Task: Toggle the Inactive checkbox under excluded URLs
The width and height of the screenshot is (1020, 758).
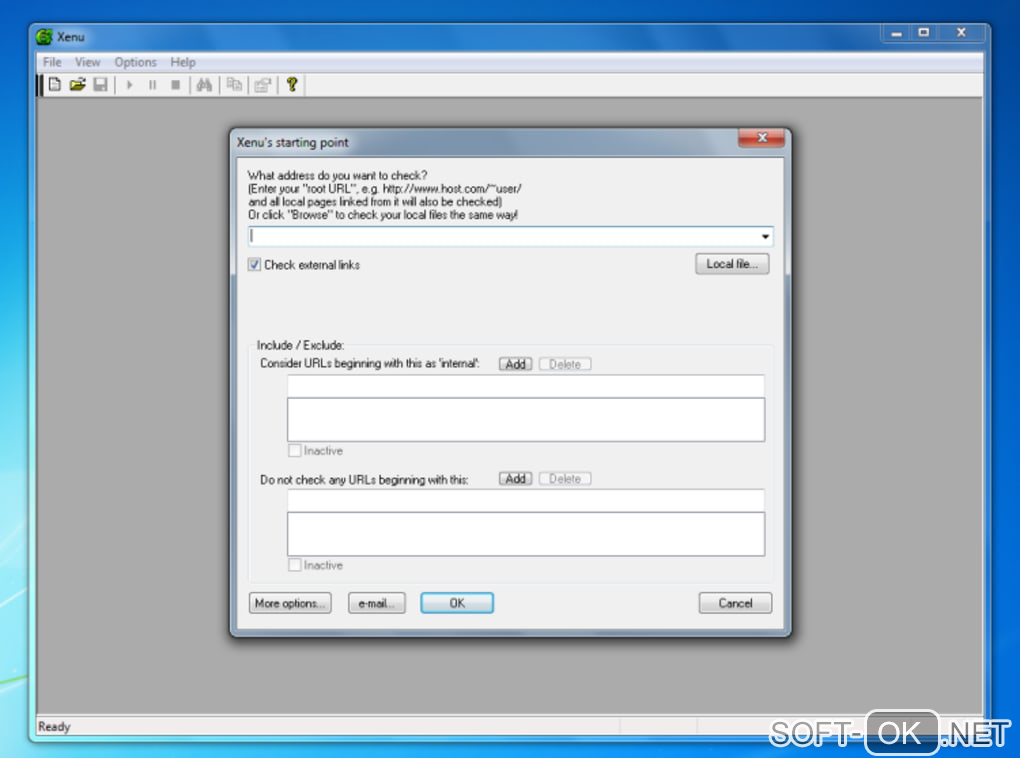Action: pos(295,565)
